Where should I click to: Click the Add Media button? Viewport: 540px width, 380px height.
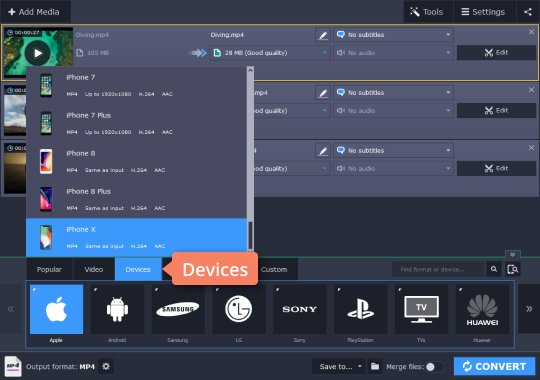34,12
